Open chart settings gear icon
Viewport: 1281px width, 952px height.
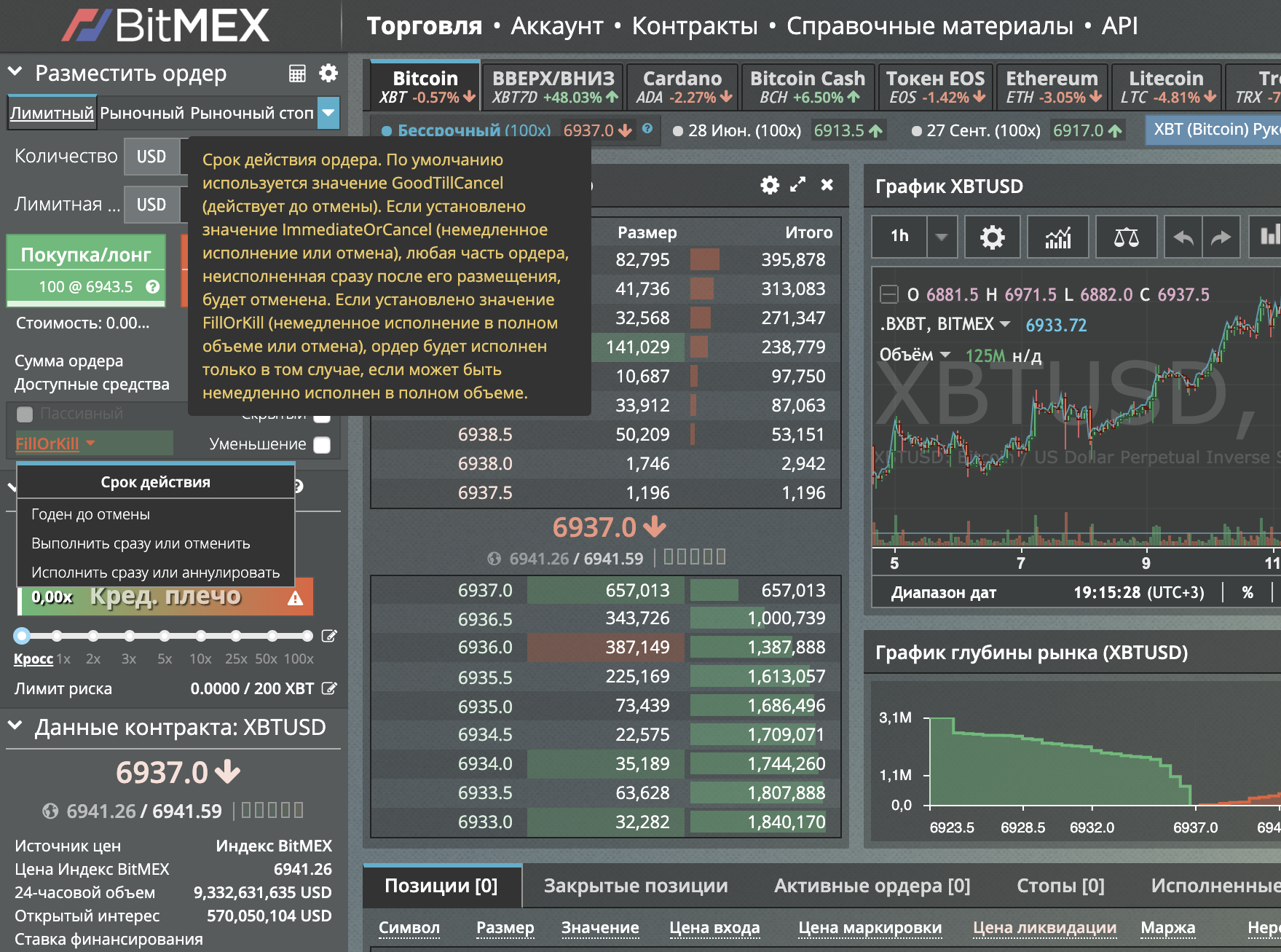coord(993,237)
